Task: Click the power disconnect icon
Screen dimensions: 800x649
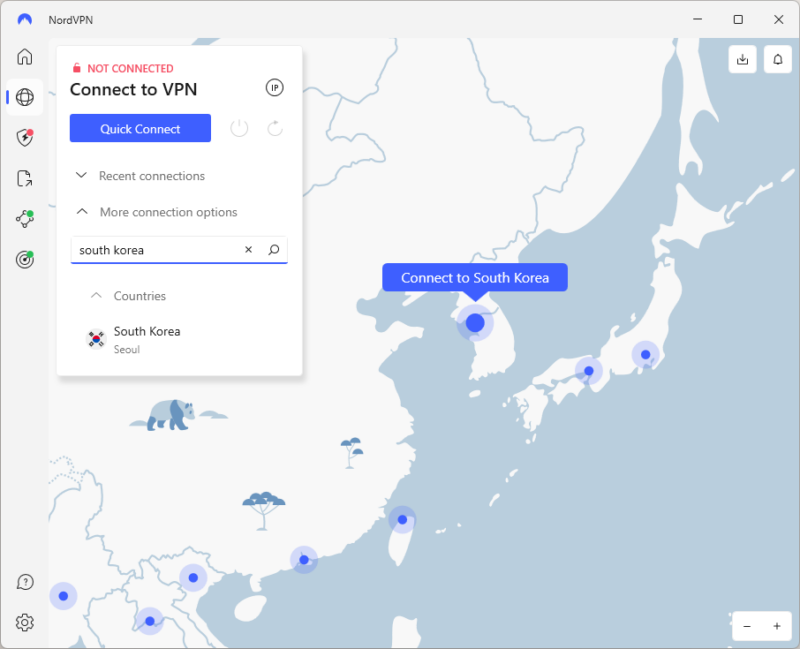Action: [239, 128]
